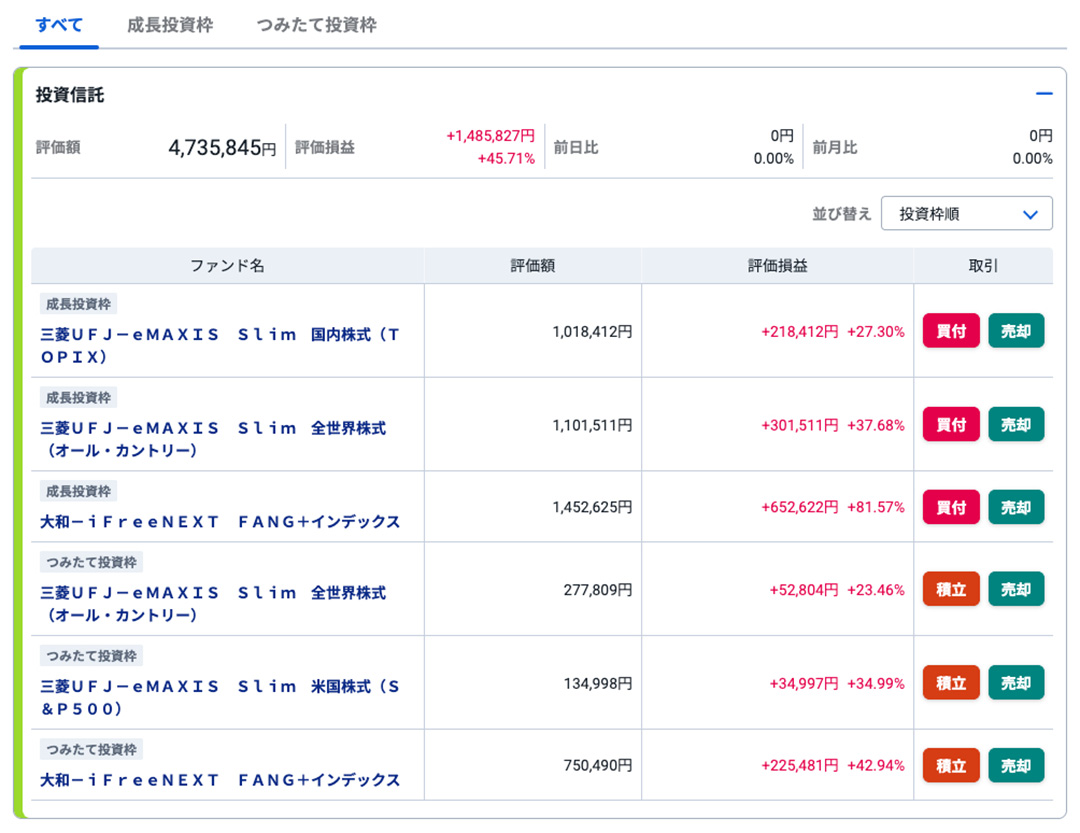This screenshot has height=833, width=1080.
Task: Select valuation 1,452,625円
Action: pyautogui.click(x=592, y=507)
